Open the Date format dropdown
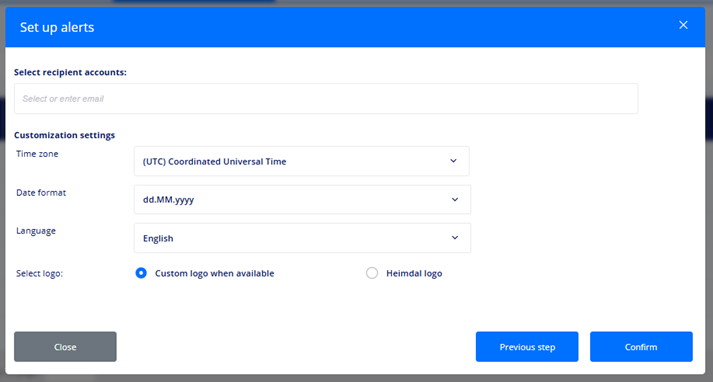This screenshot has height=382, width=713. 302,200
